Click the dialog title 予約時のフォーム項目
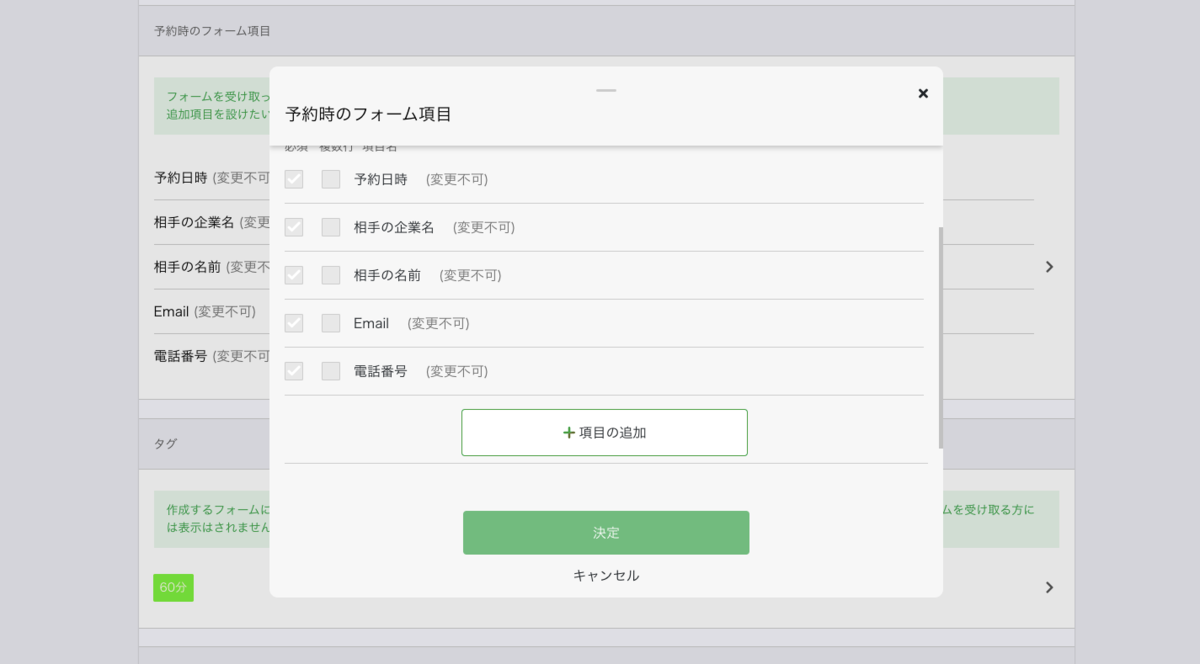This screenshot has height=664, width=1200. (369, 114)
